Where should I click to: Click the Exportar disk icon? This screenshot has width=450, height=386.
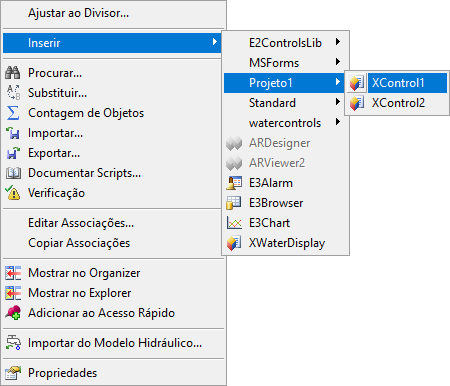pyautogui.click(x=13, y=153)
